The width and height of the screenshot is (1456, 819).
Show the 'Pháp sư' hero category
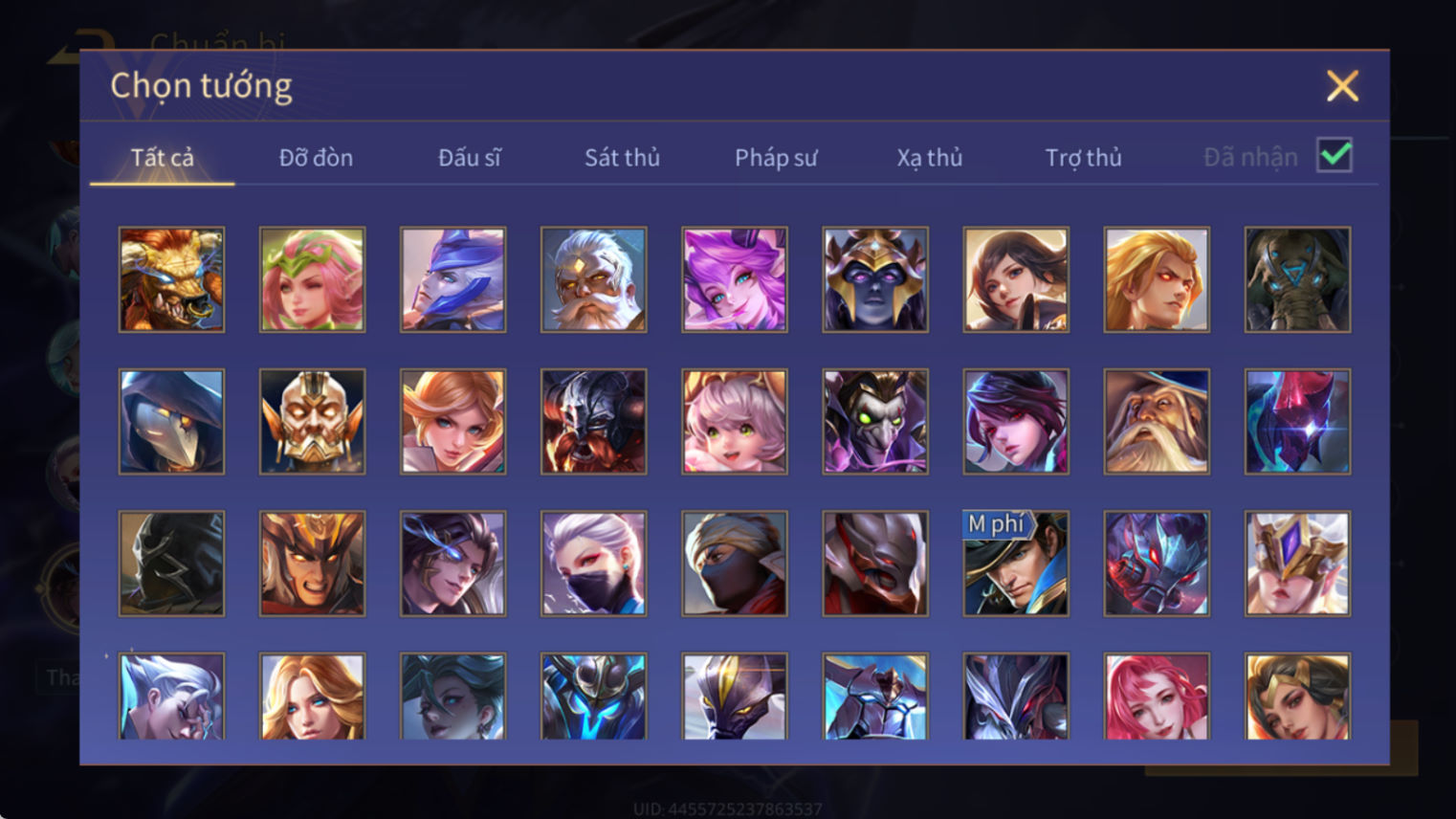click(776, 158)
